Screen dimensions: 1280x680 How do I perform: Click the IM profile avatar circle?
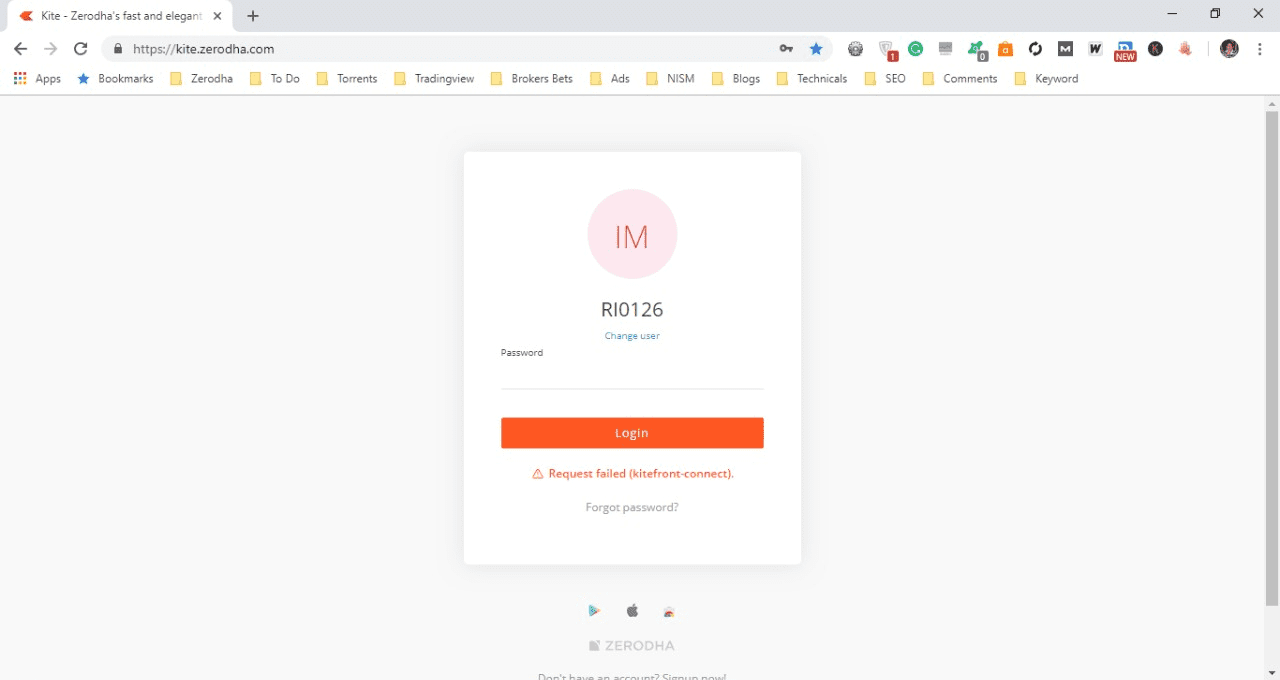tap(632, 234)
